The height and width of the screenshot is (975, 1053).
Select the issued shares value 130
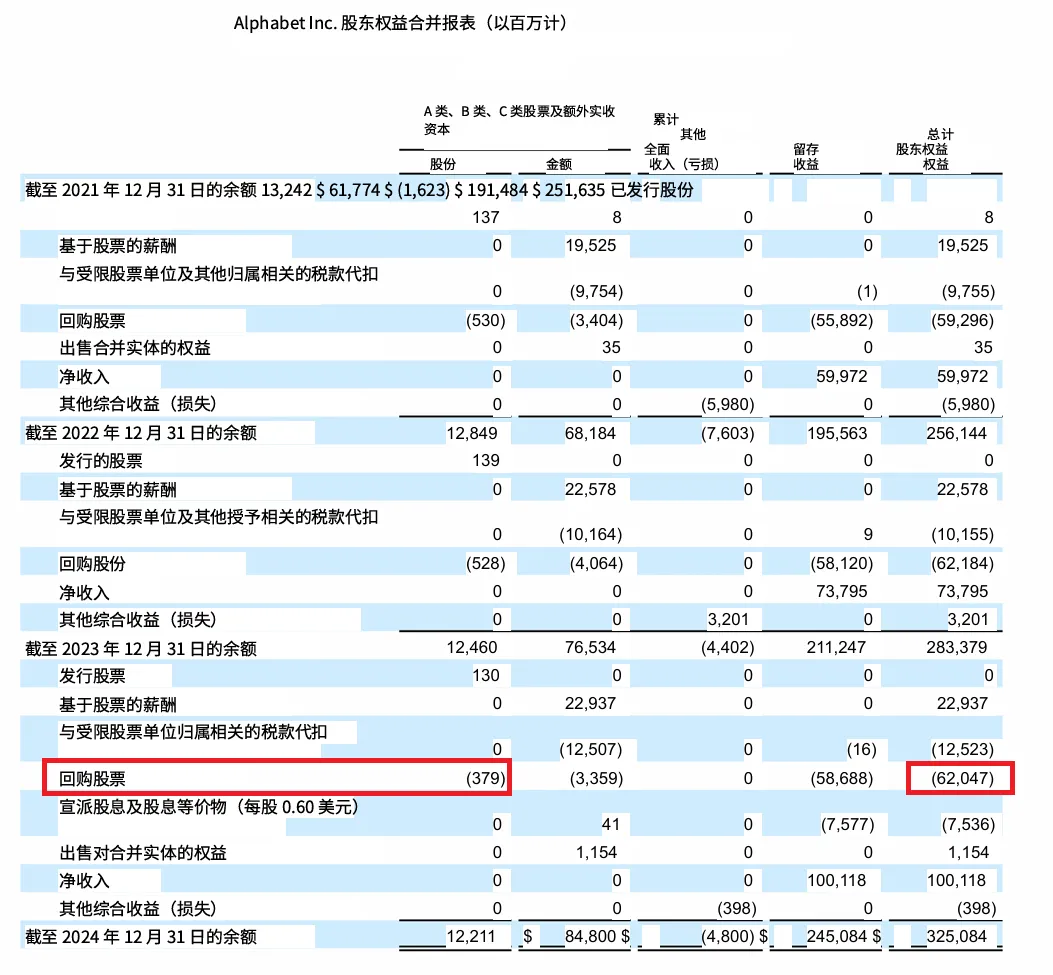pos(486,676)
